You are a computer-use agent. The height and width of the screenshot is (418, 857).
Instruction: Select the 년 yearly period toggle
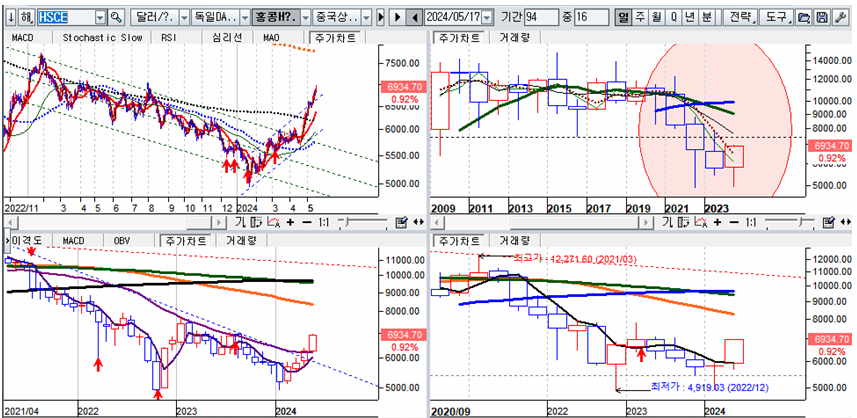point(690,17)
